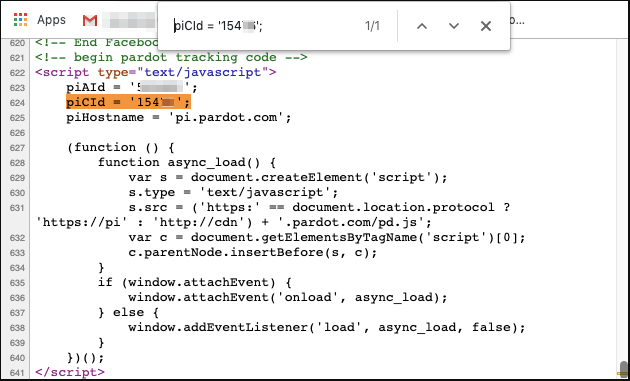
Task: Click the c.parentNode.insertBefore(s, c) line
Action: coord(253,252)
